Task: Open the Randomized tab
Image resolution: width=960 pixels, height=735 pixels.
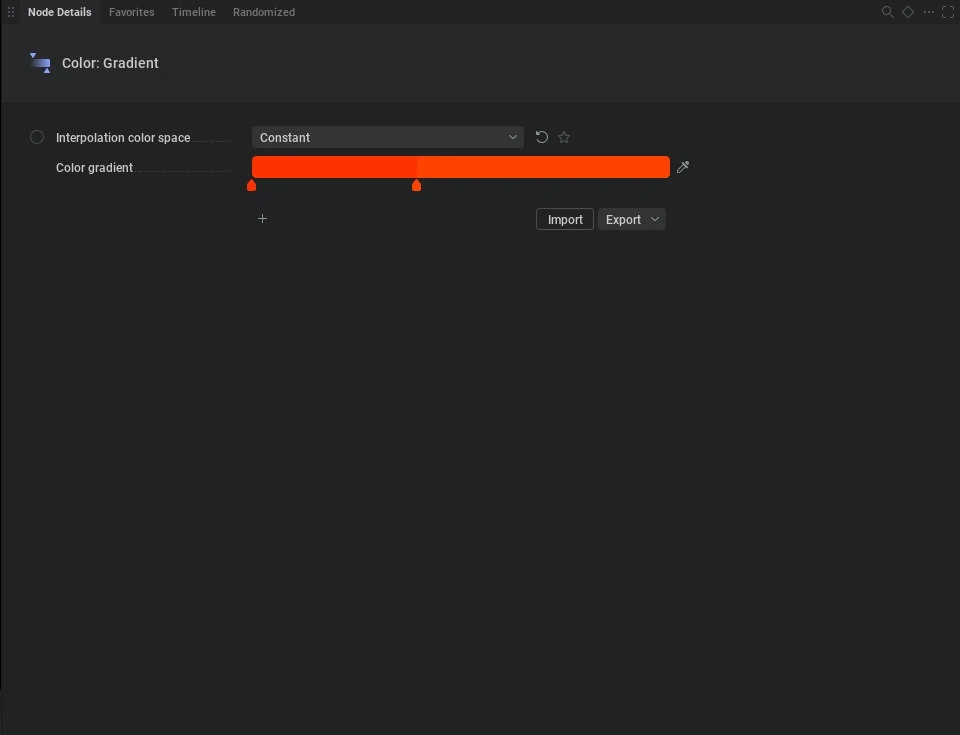Action: pos(264,12)
